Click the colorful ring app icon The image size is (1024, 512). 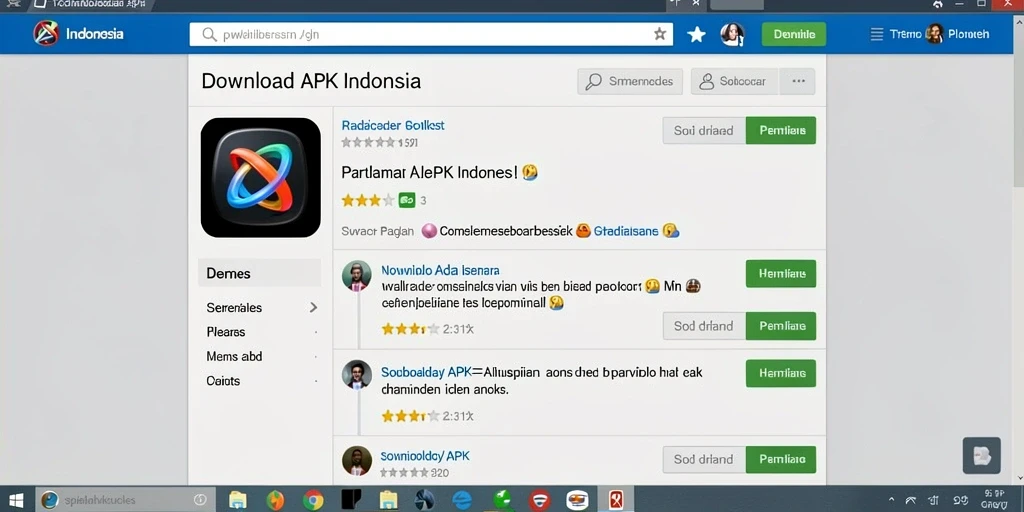coord(261,178)
